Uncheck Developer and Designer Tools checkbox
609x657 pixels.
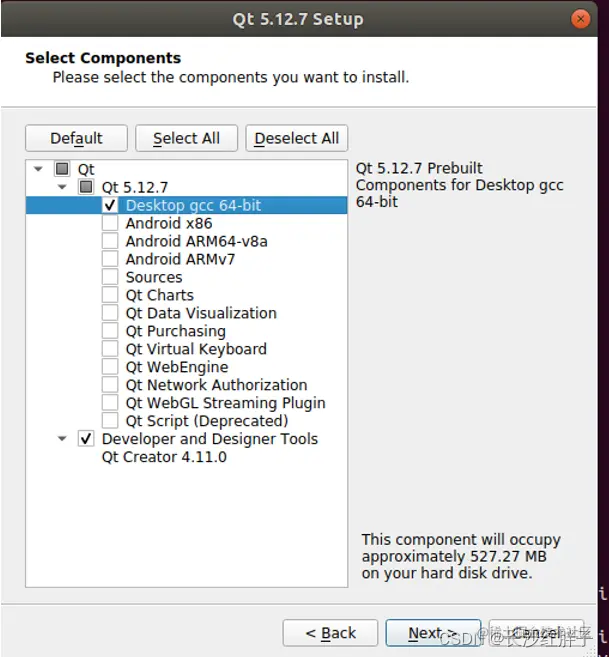pos(86,439)
